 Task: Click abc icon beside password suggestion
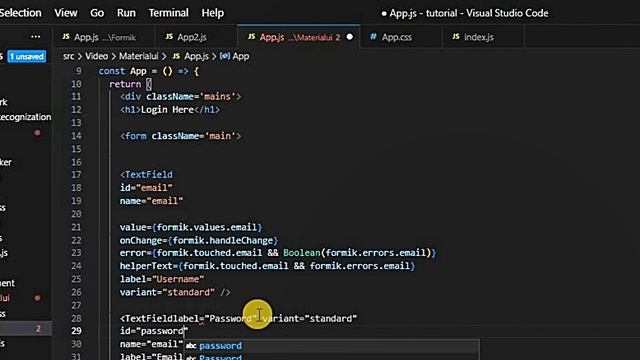191,346
